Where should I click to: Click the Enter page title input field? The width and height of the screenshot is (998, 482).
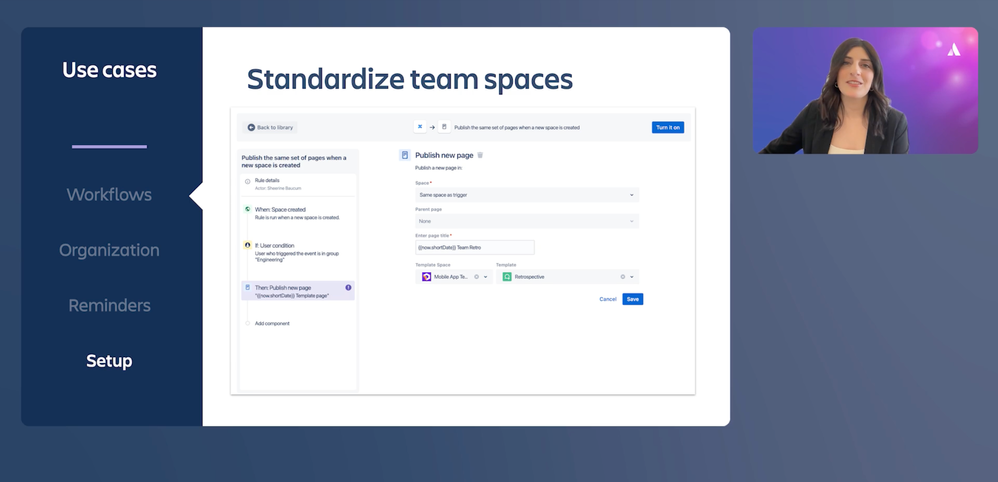point(475,247)
